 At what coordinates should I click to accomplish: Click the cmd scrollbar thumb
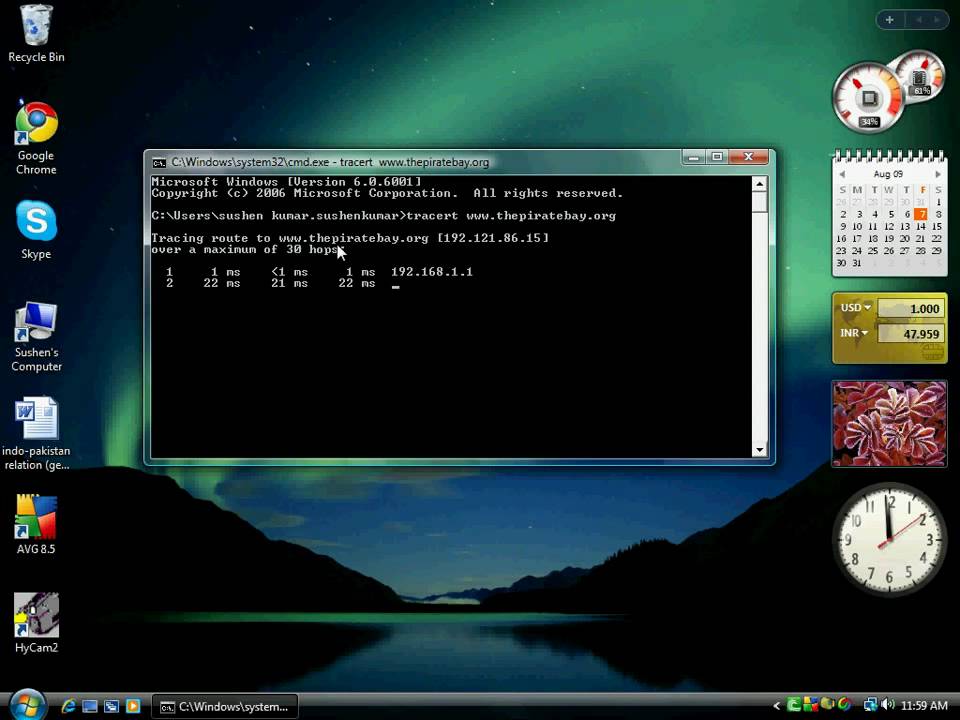pos(759,202)
